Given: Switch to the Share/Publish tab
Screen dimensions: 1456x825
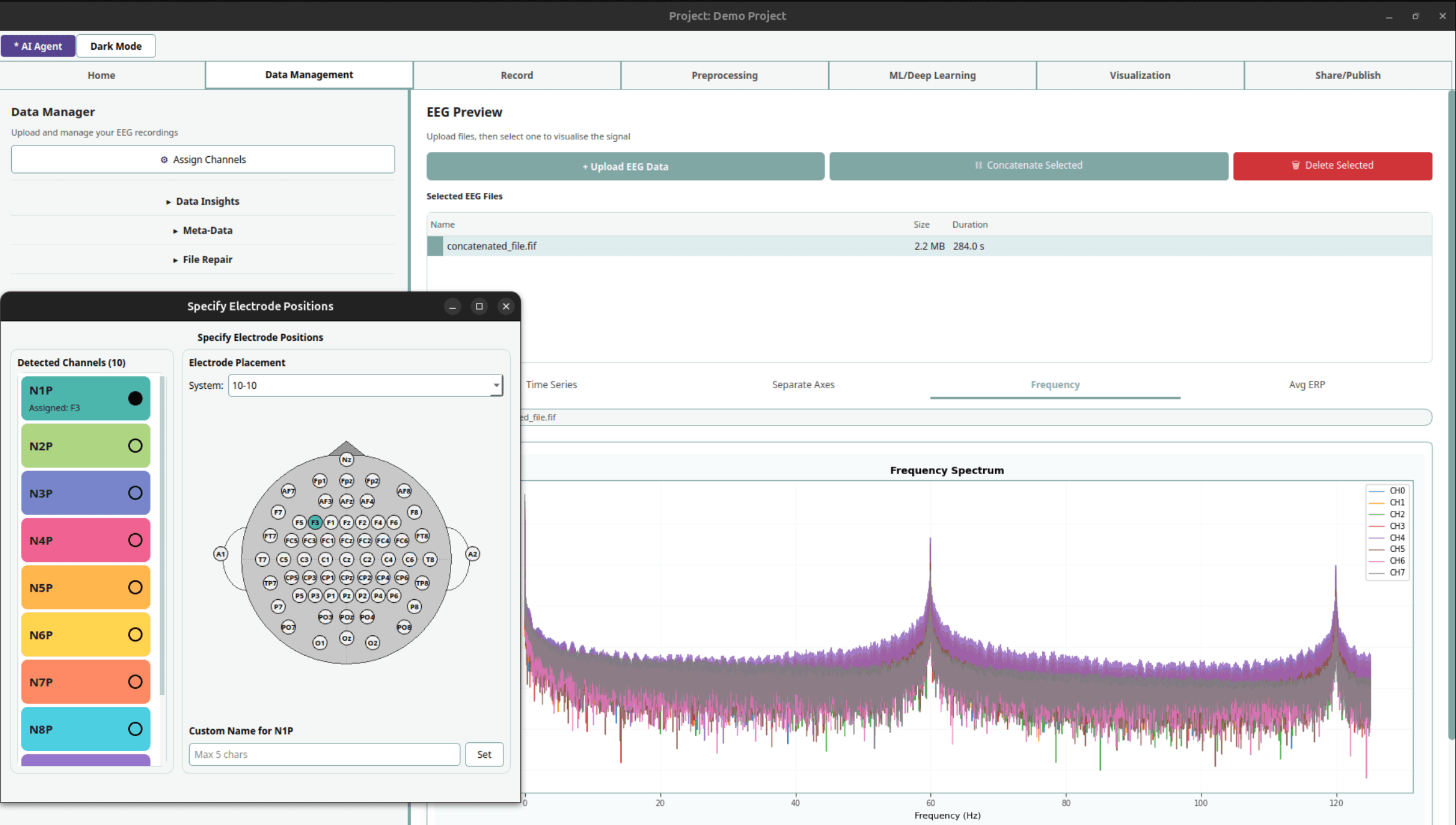Looking at the screenshot, I should tap(1348, 75).
